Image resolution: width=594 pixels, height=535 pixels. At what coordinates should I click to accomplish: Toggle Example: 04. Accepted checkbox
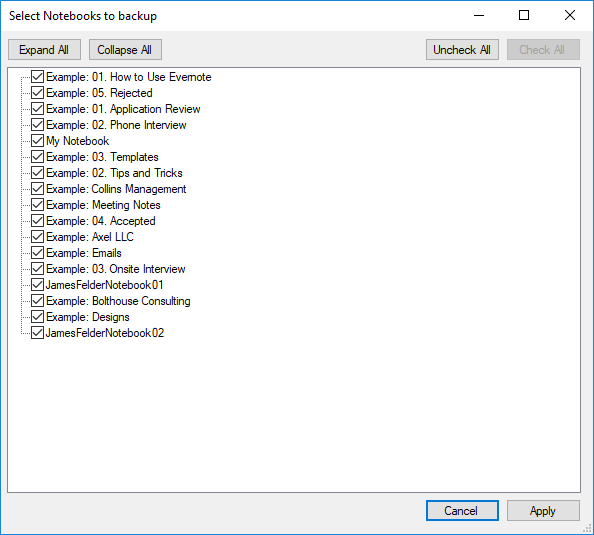[x=37, y=221]
